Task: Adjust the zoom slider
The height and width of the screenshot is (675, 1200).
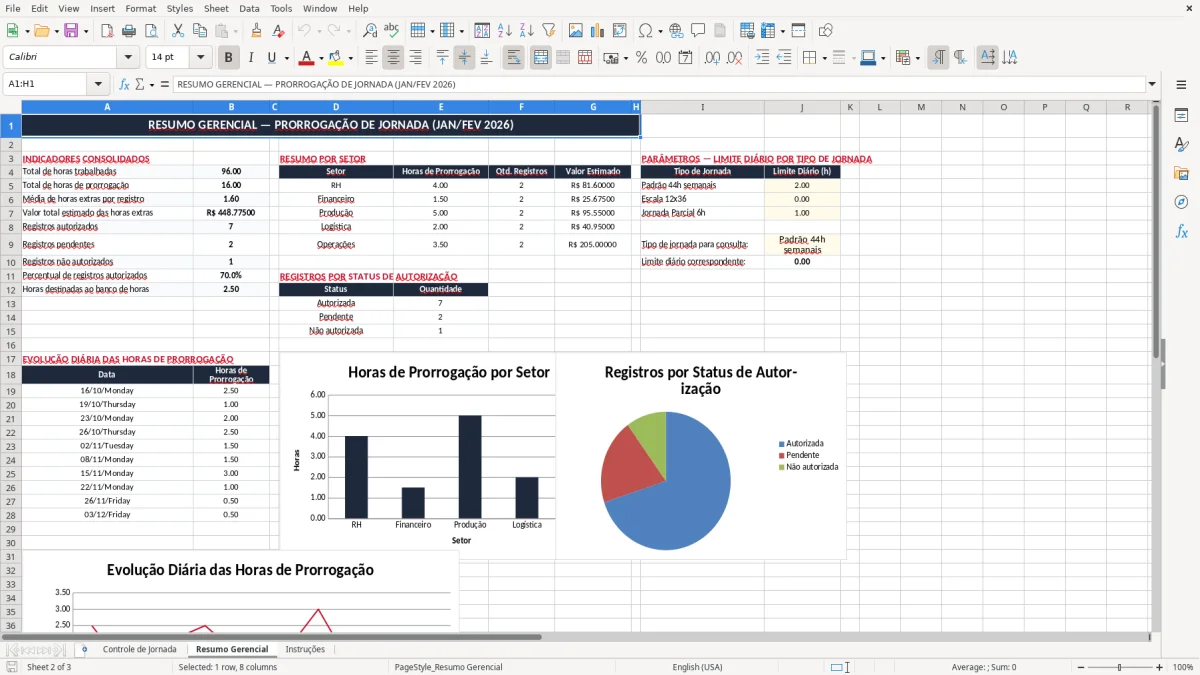Action: point(1119,667)
